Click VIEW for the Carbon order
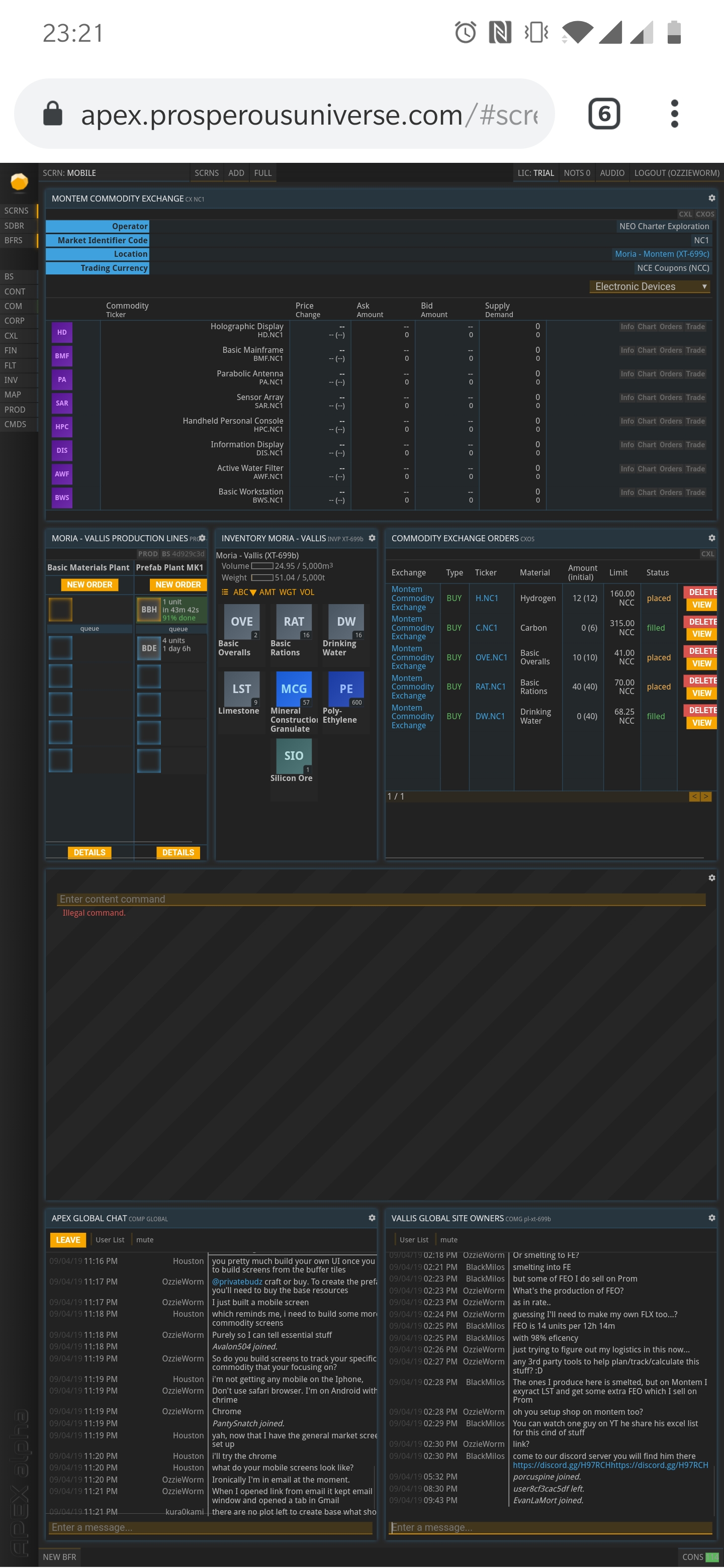 point(701,634)
